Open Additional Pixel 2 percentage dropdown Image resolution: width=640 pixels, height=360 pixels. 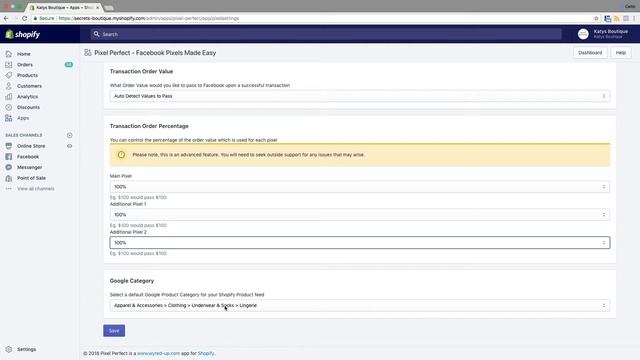point(360,243)
